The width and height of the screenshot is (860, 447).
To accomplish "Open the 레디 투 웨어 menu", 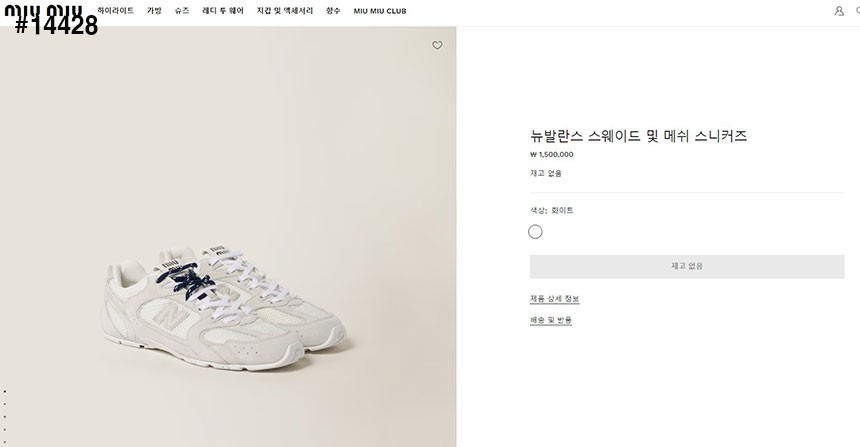I will coord(223,11).
